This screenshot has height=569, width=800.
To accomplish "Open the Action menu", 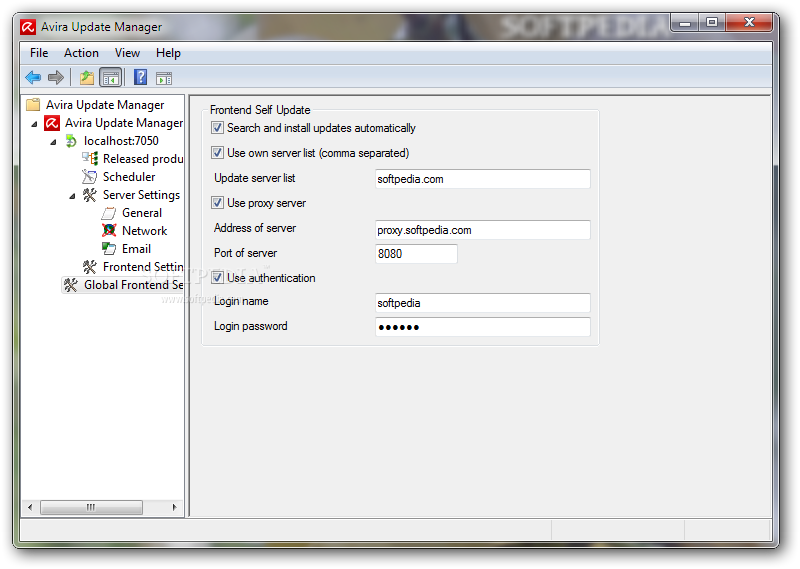I will (81, 53).
